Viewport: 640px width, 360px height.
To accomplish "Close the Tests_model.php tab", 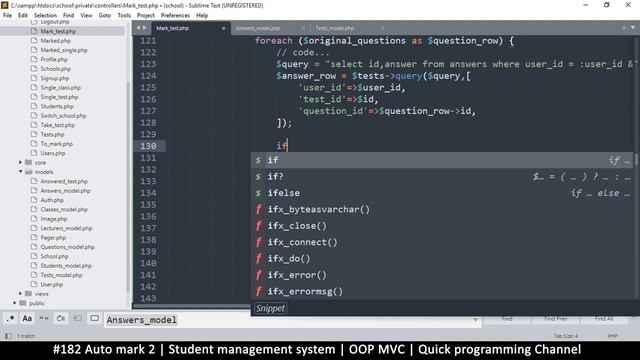I will [x=382, y=28].
